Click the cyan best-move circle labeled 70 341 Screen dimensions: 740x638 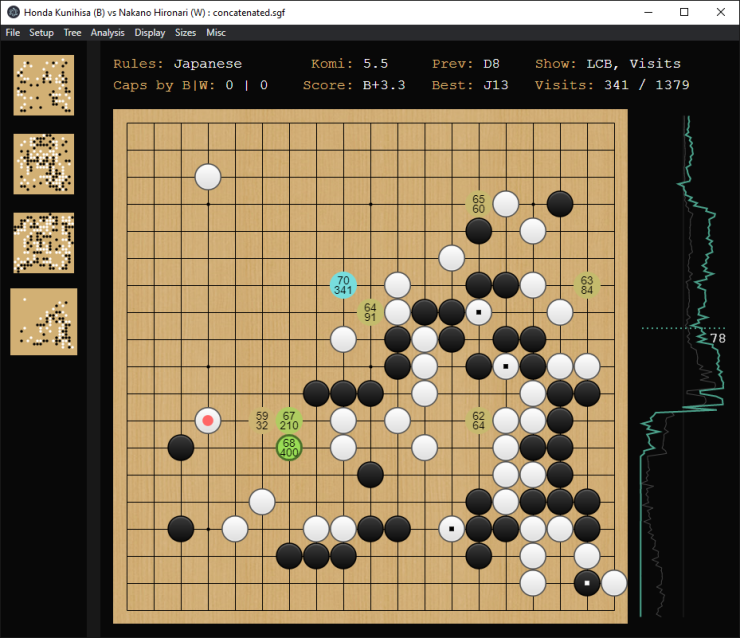pos(343,285)
